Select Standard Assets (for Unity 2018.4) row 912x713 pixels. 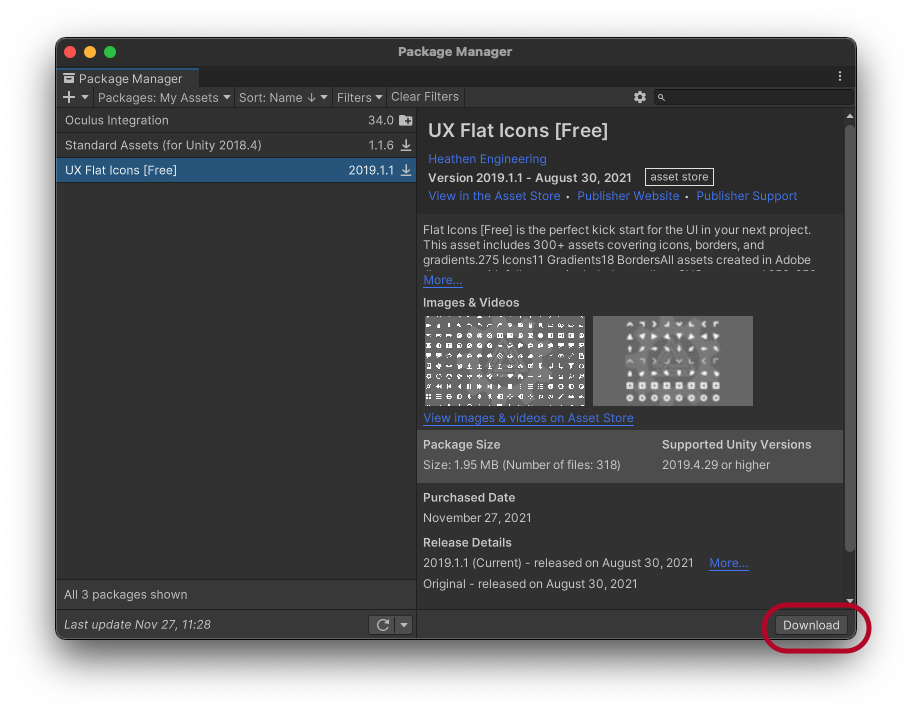[x=236, y=145]
